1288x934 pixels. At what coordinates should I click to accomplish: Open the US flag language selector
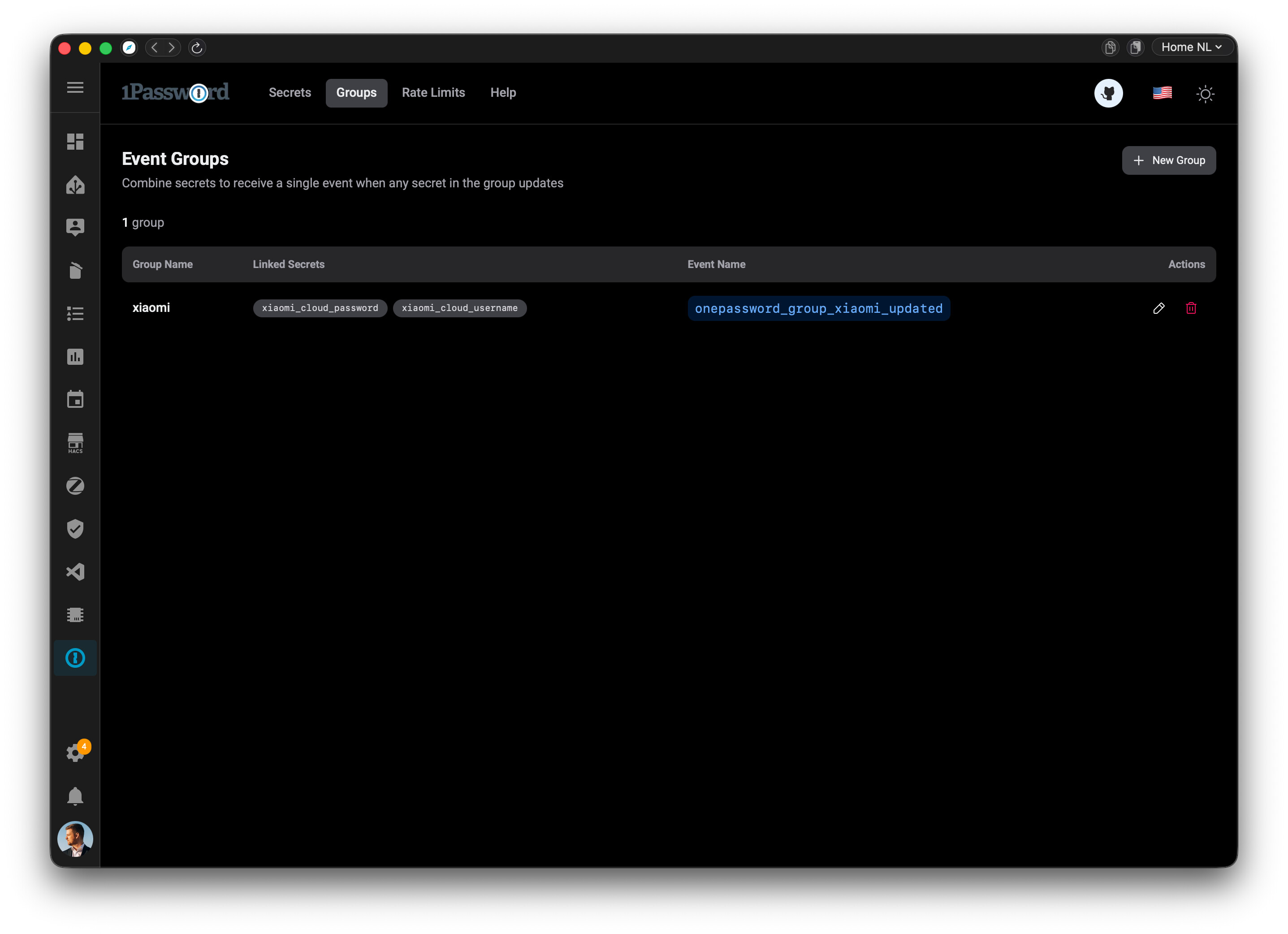[x=1162, y=93]
